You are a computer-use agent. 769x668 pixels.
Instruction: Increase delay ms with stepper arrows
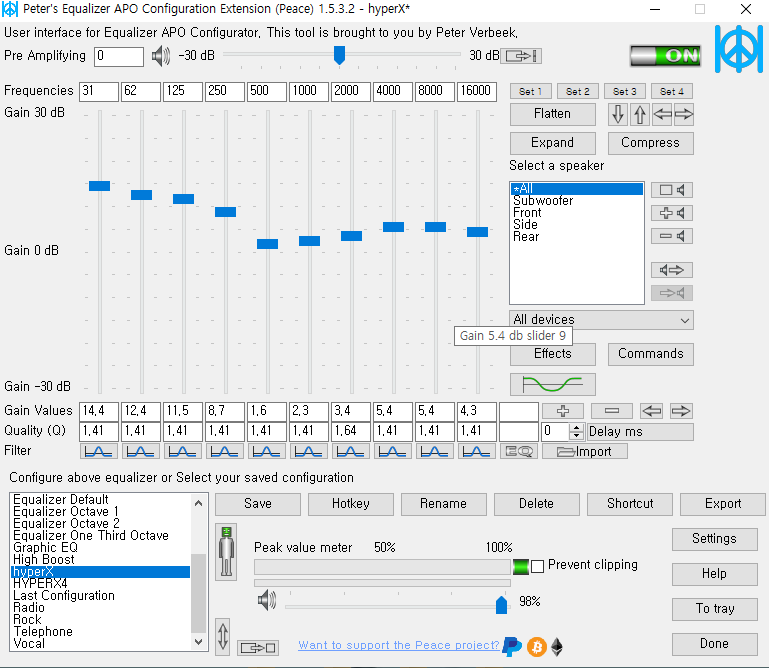coord(577,428)
